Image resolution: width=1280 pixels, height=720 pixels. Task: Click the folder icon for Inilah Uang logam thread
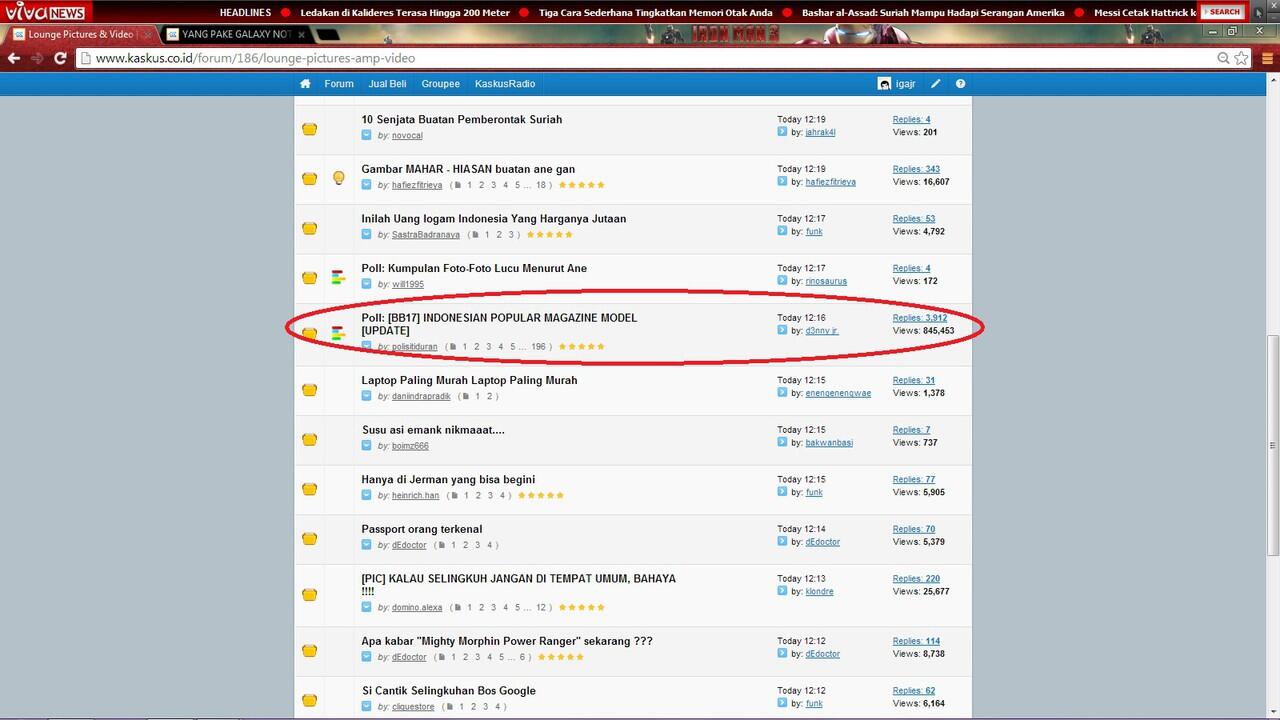(310, 228)
